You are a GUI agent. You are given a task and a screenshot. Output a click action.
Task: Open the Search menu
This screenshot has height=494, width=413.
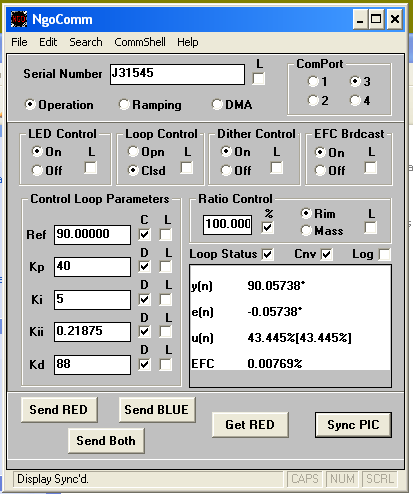86,42
